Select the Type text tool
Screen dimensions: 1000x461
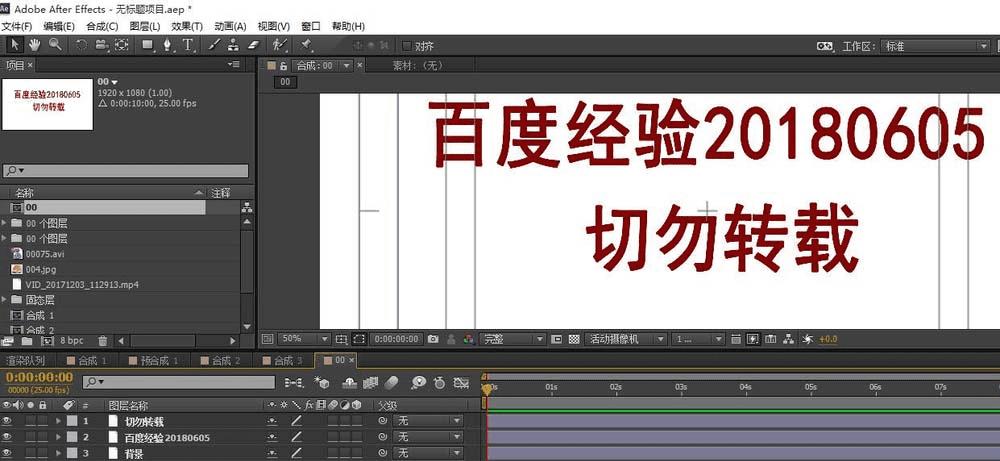[188, 45]
